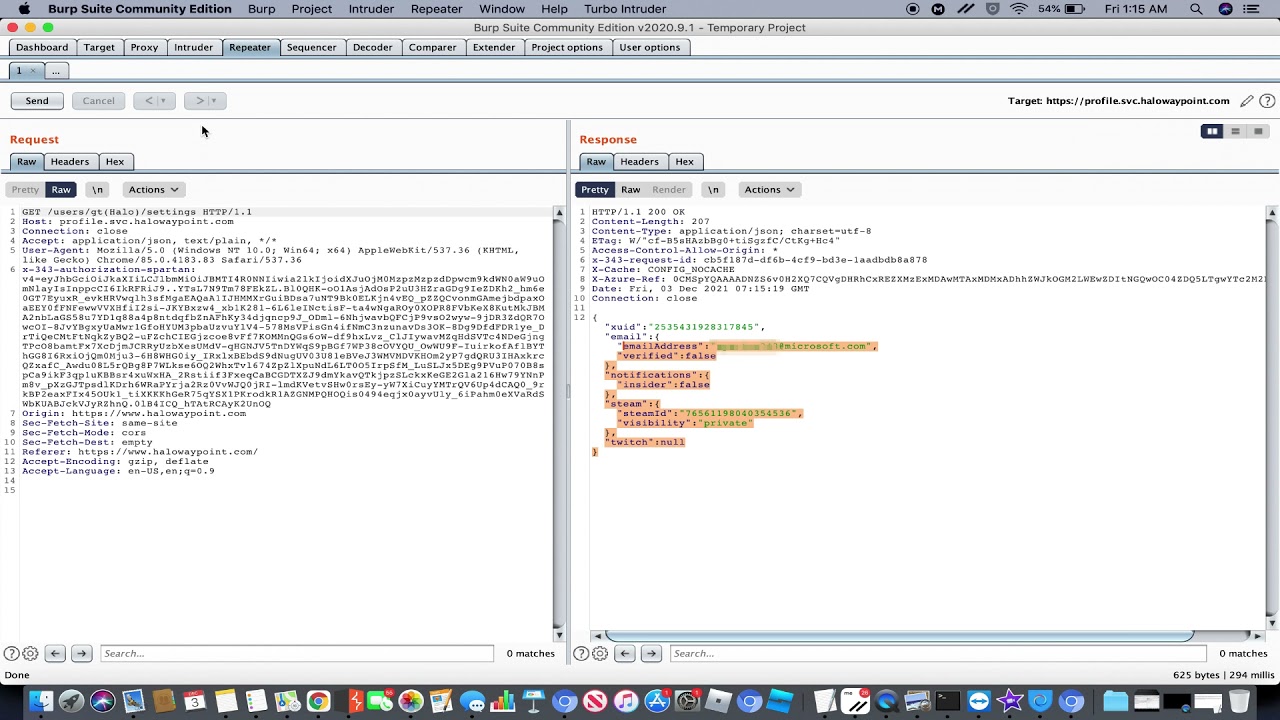Screen dimensions: 1280x720
Task: Open response search settings gear
Action: click(x=600, y=654)
